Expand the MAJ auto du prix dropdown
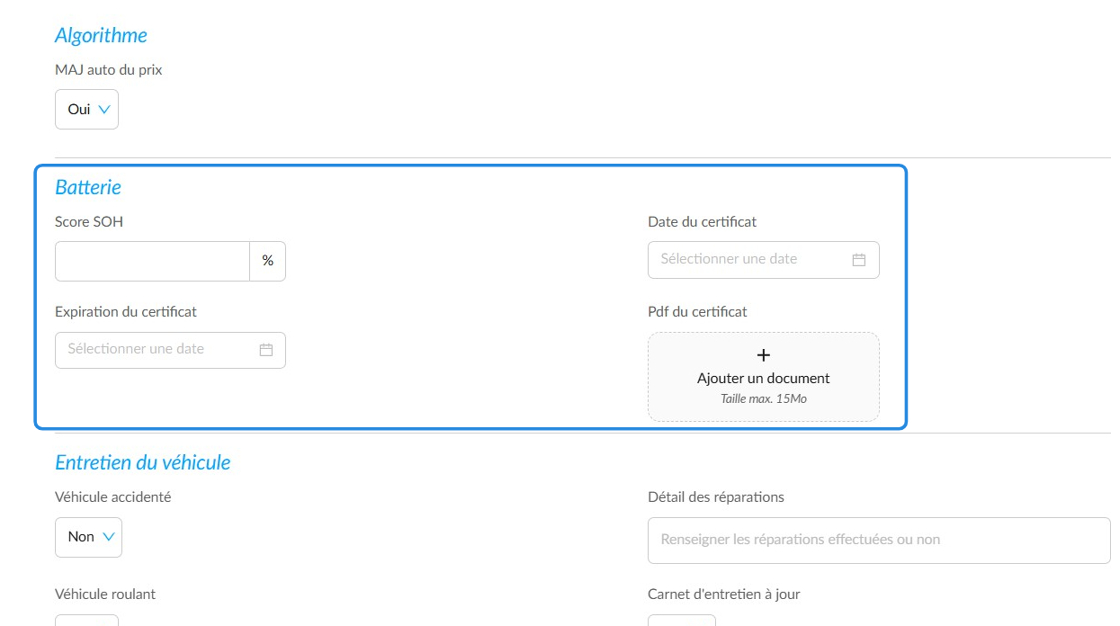The height and width of the screenshot is (626, 1120). point(86,109)
